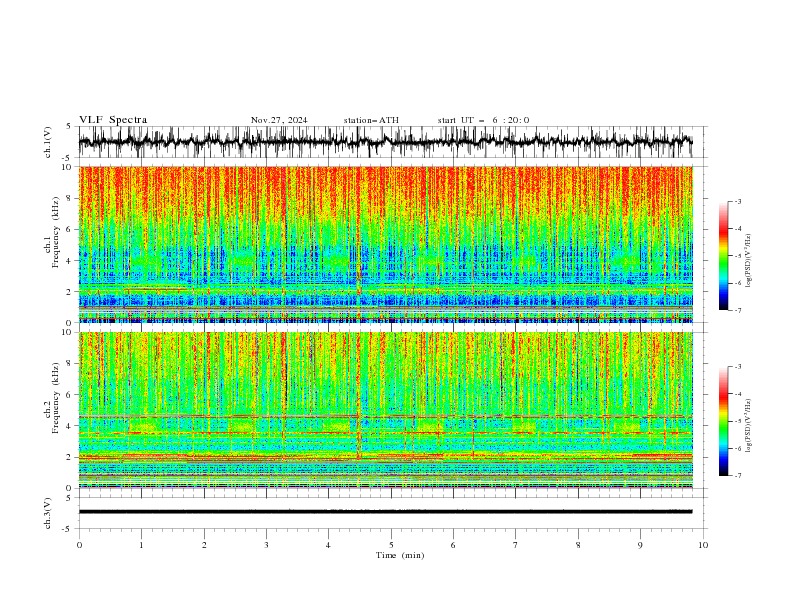The height and width of the screenshot is (612, 792).
Task: Click the time axis tick '0'
Action: [x=79, y=545]
